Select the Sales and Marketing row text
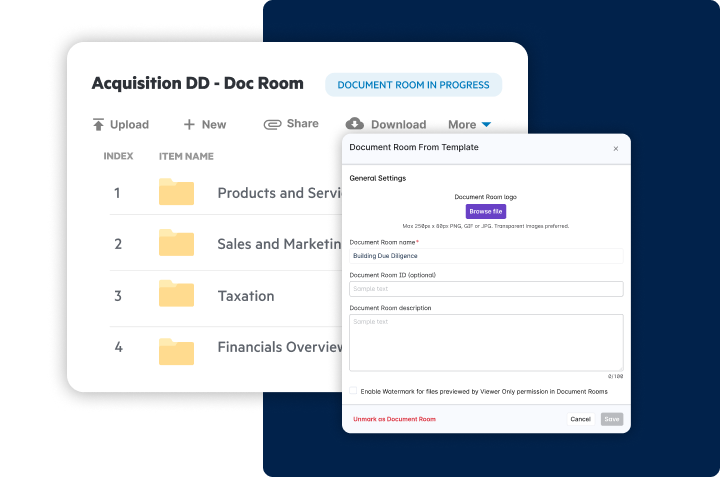Viewport: 720px width, 477px height. tap(280, 244)
